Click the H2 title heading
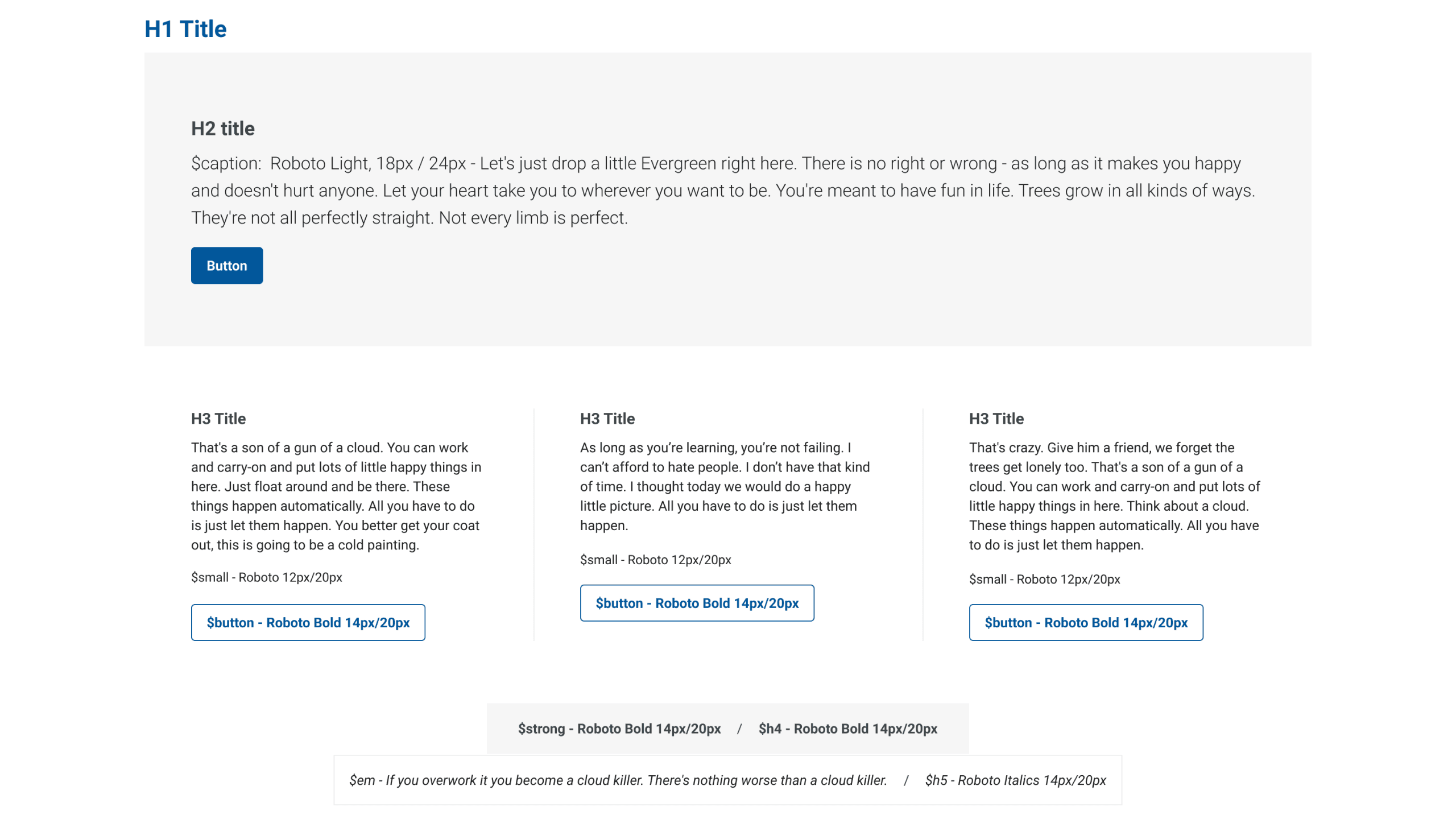This screenshot has height=819, width=1456. tap(222, 129)
